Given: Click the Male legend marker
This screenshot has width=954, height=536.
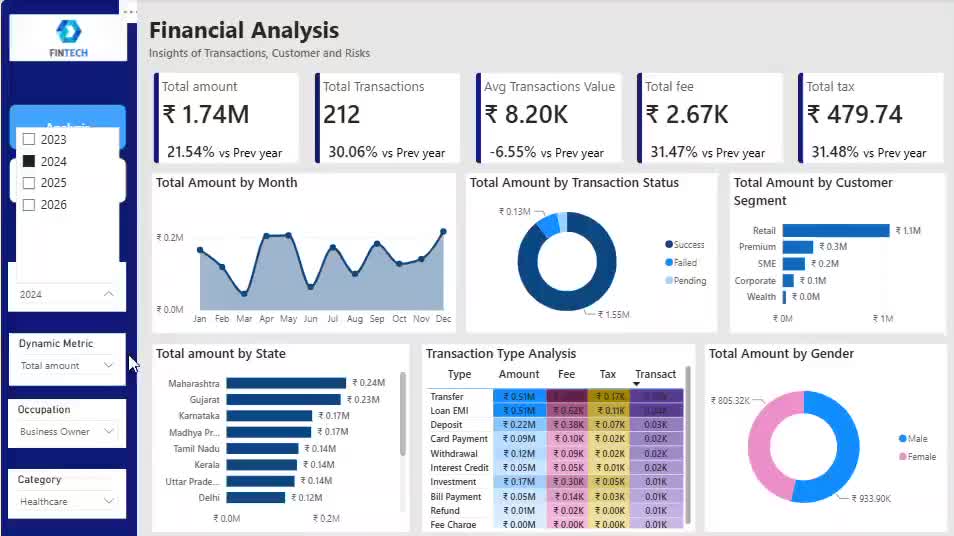Looking at the screenshot, I should (x=902, y=439).
